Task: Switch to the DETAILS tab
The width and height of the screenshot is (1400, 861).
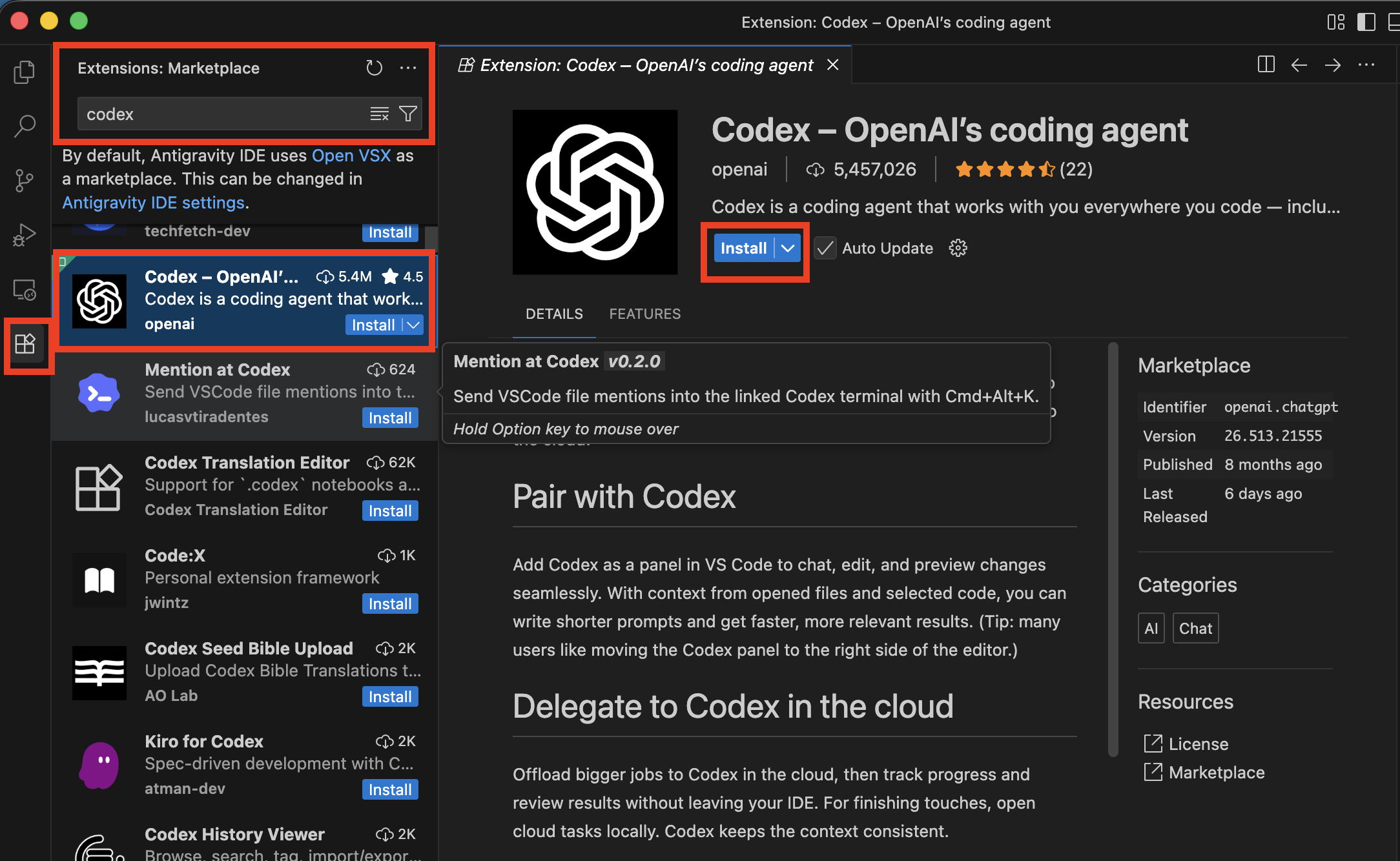Action: coord(554,314)
